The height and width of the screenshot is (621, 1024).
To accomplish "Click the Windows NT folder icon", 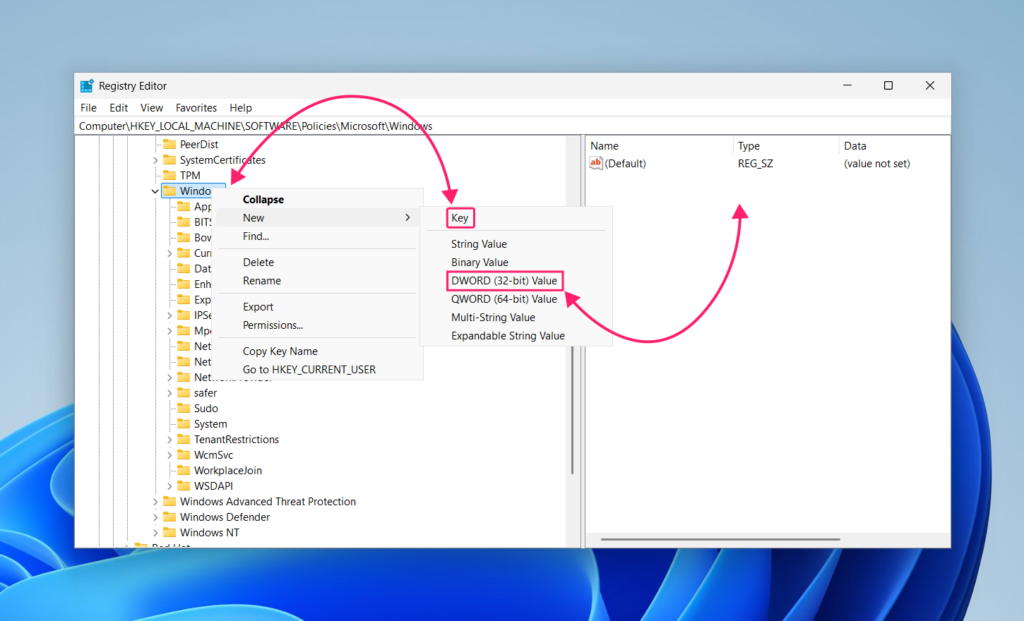I will pos(170,532).
